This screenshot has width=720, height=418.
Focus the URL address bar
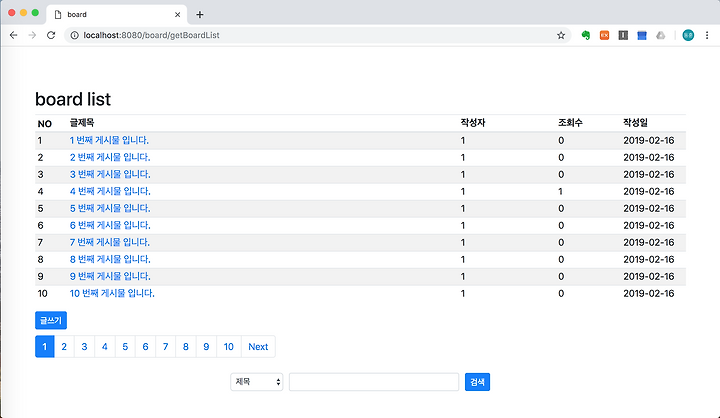pos(317,35)
